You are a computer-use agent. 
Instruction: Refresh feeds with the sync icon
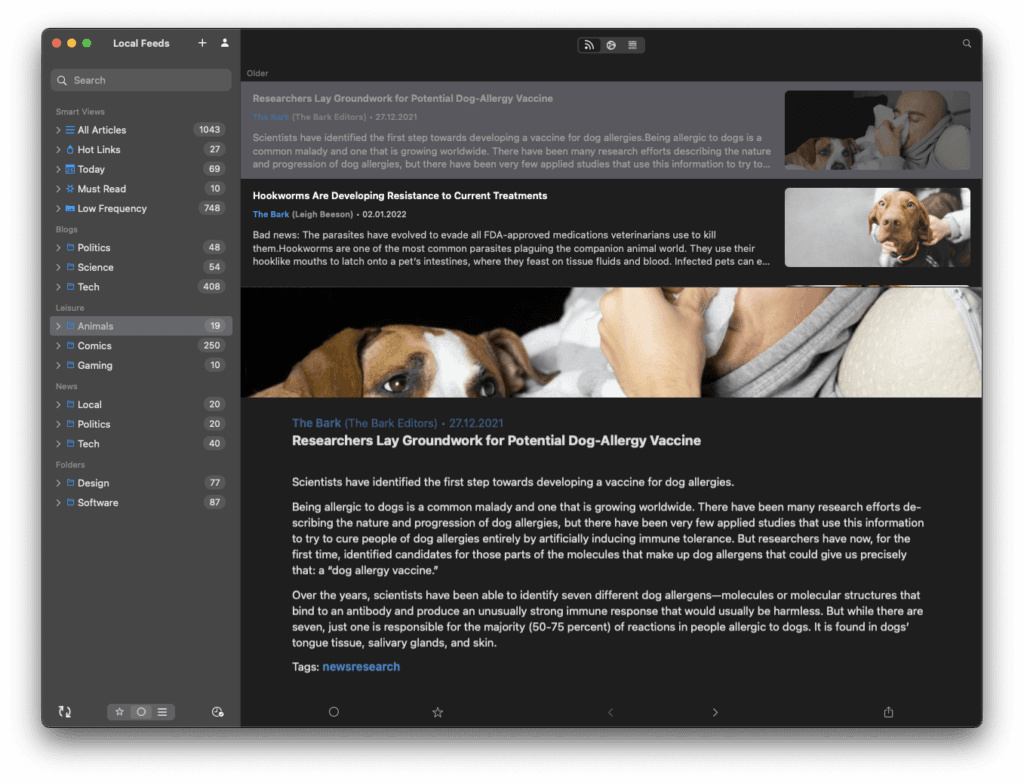pyautogui.click(x=65, y=712)
